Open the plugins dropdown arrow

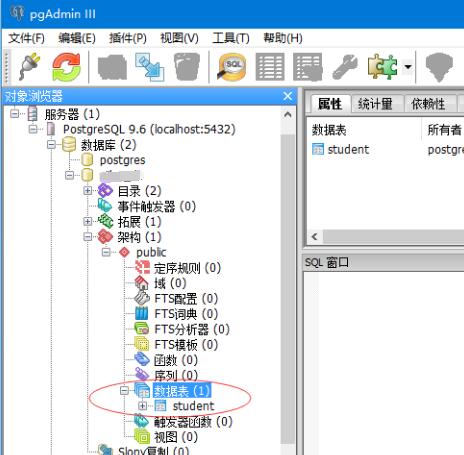click(408, 67)
